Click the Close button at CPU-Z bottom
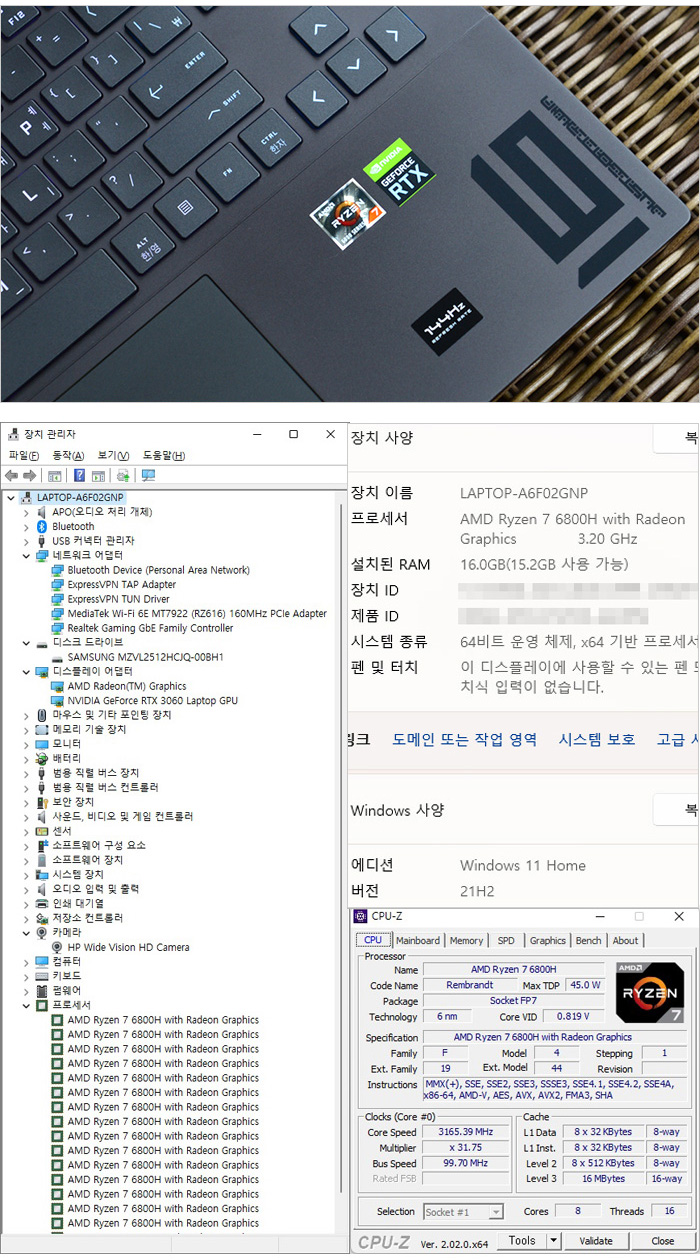 (663, 1241)
